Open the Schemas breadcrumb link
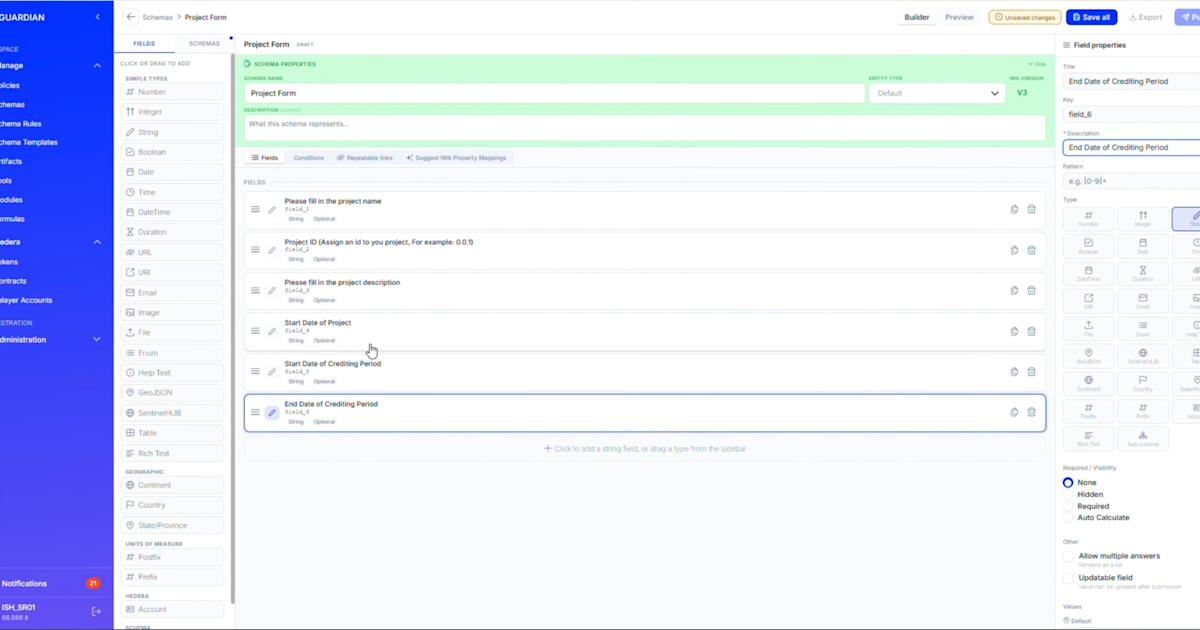The image size is (1200, 630). click(x=157, y=17)
